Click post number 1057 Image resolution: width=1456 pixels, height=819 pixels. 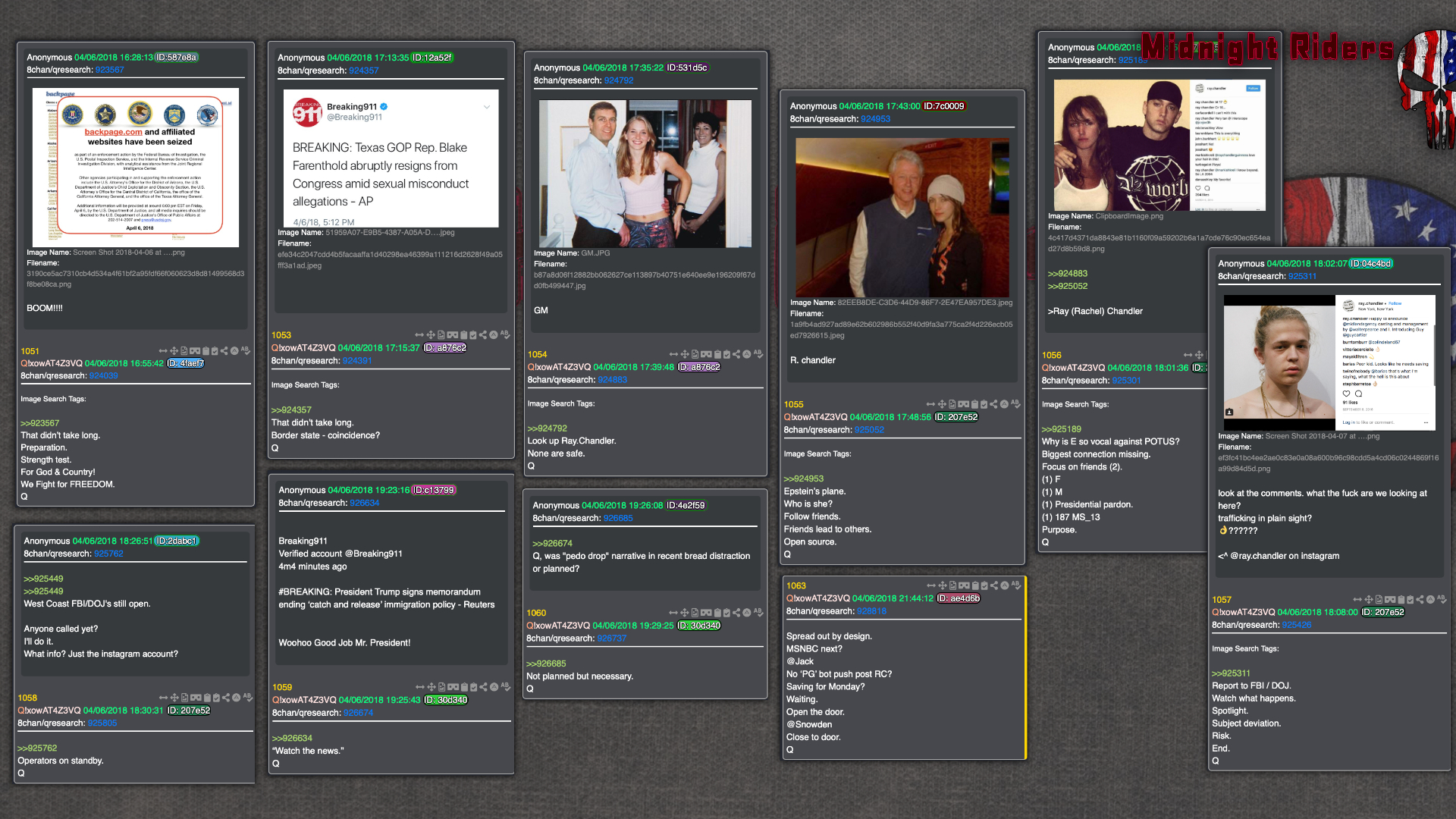pos(1222,600)
